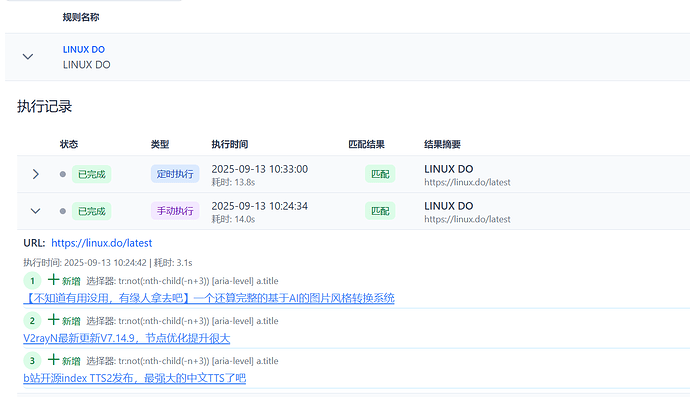The image size is (690, 397).
Task: Open the V2rayN最新更新V7.14.9 post link
Action: tap(127, 338)
